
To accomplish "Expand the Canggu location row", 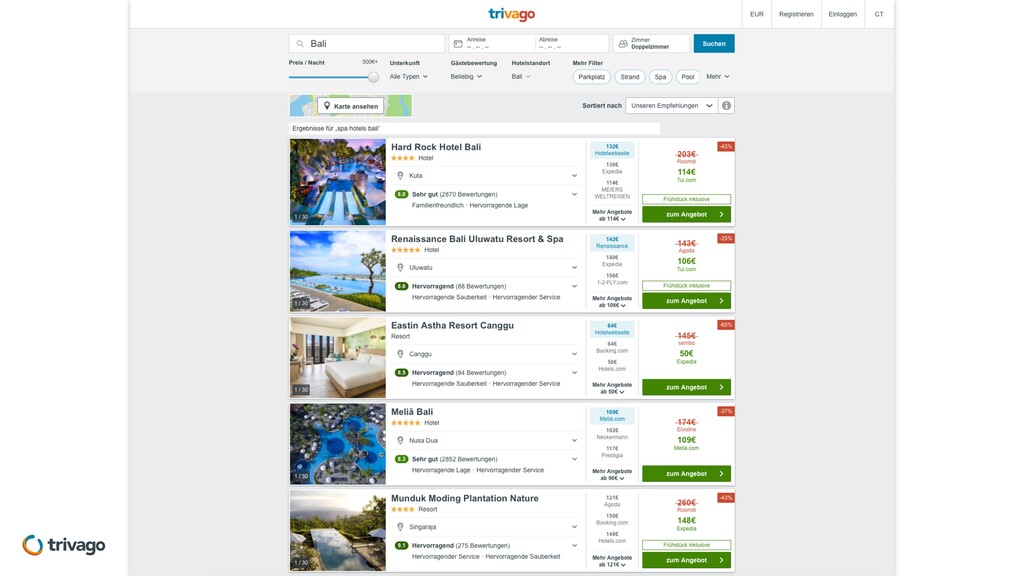I will pyautogui.click(x=487, y=354).
